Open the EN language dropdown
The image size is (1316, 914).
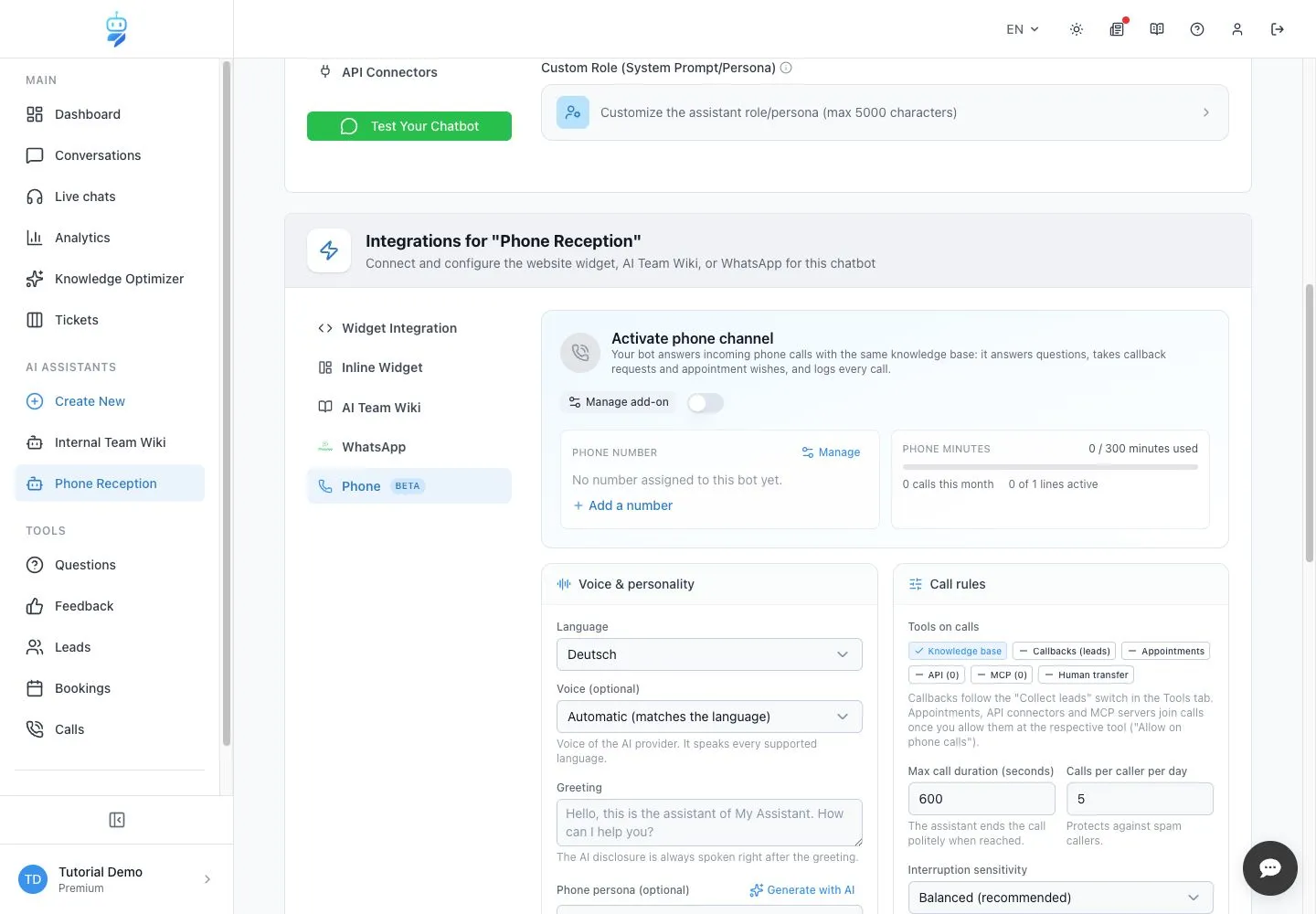(x=1022, y=29)
